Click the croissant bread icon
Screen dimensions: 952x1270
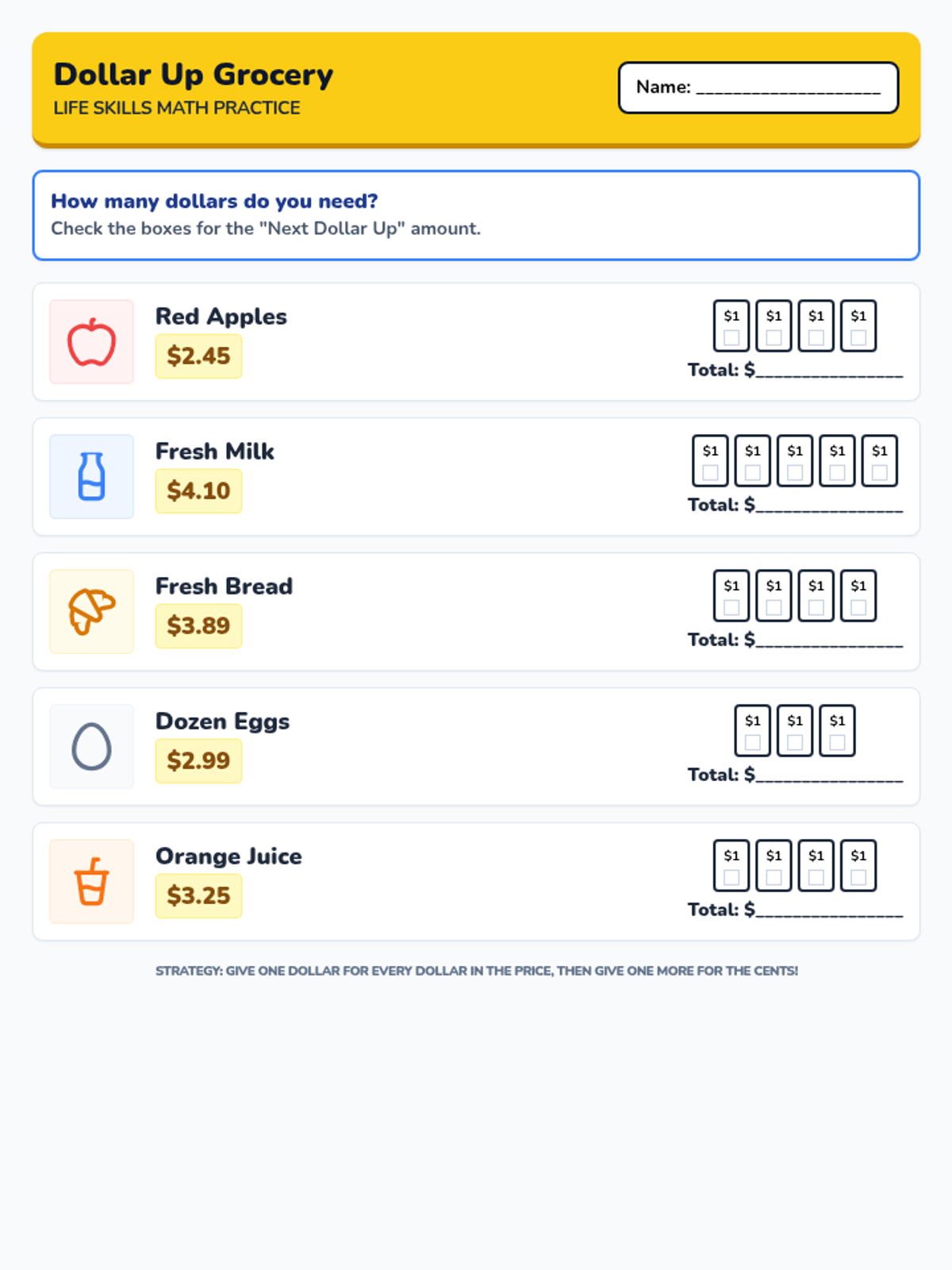tap(91, 611)
